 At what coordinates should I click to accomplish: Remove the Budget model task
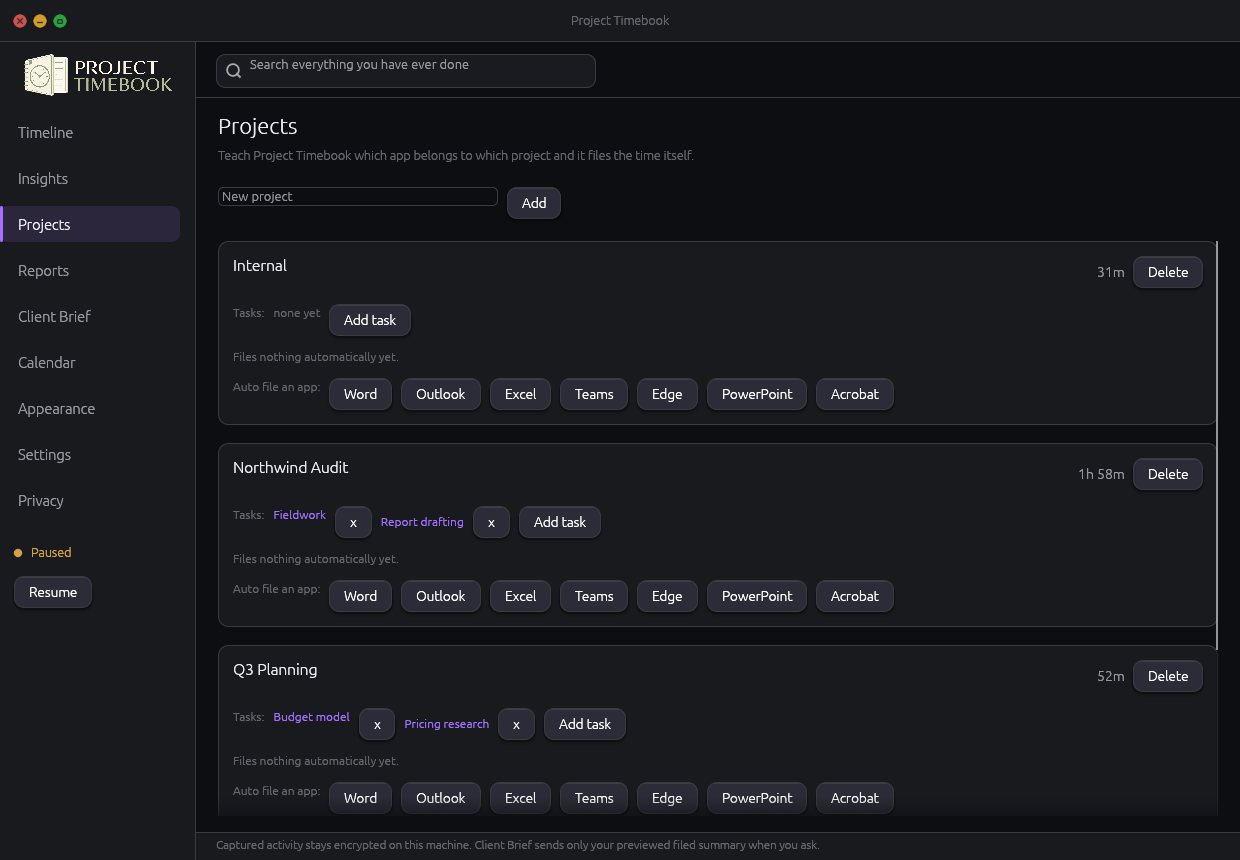377,724
